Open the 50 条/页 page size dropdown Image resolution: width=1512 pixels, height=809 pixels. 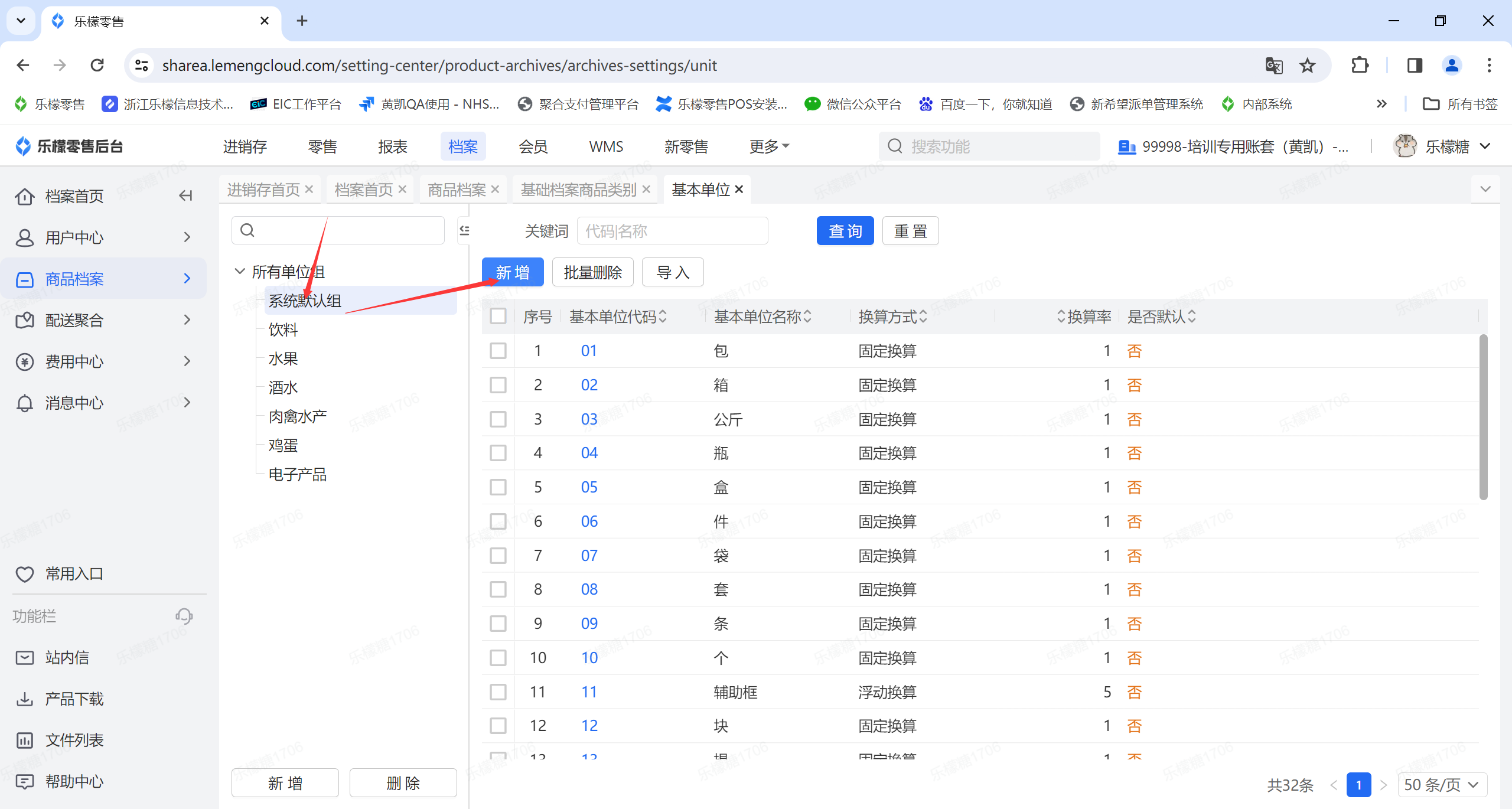coord(1442,785)
